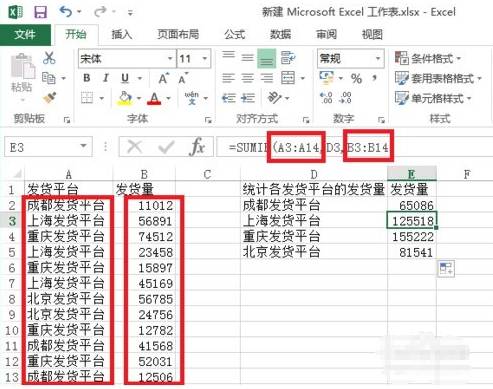This screenshot has width=493, height=389.
Task: Switch to the 视图 ribbon tab
Action: tap(372, 34)
